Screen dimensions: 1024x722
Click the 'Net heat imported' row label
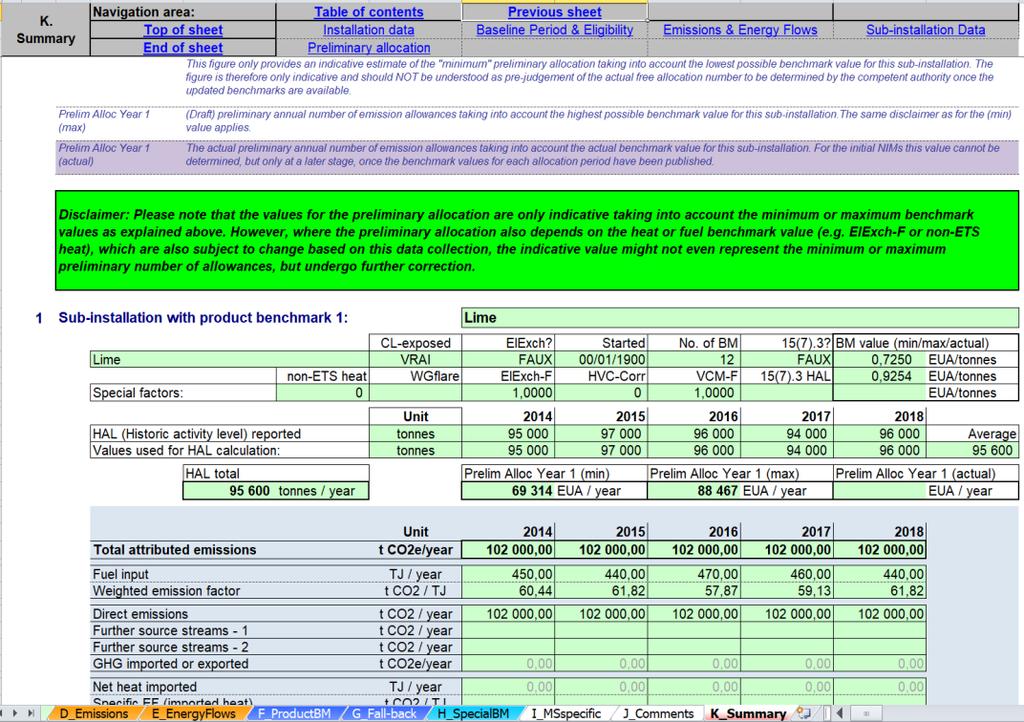(144, 687)
